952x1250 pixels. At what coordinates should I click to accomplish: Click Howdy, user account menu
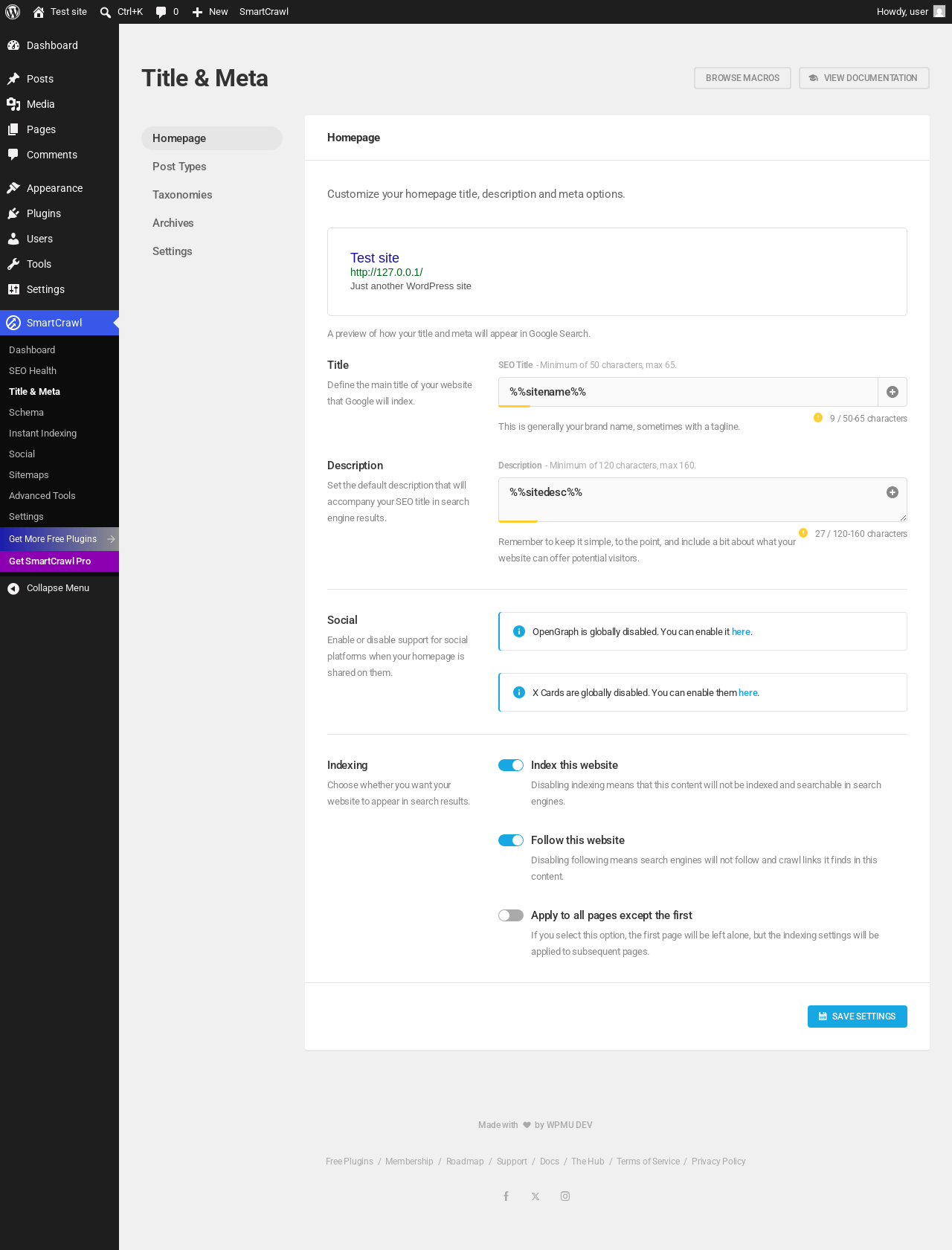click(910, 12)
